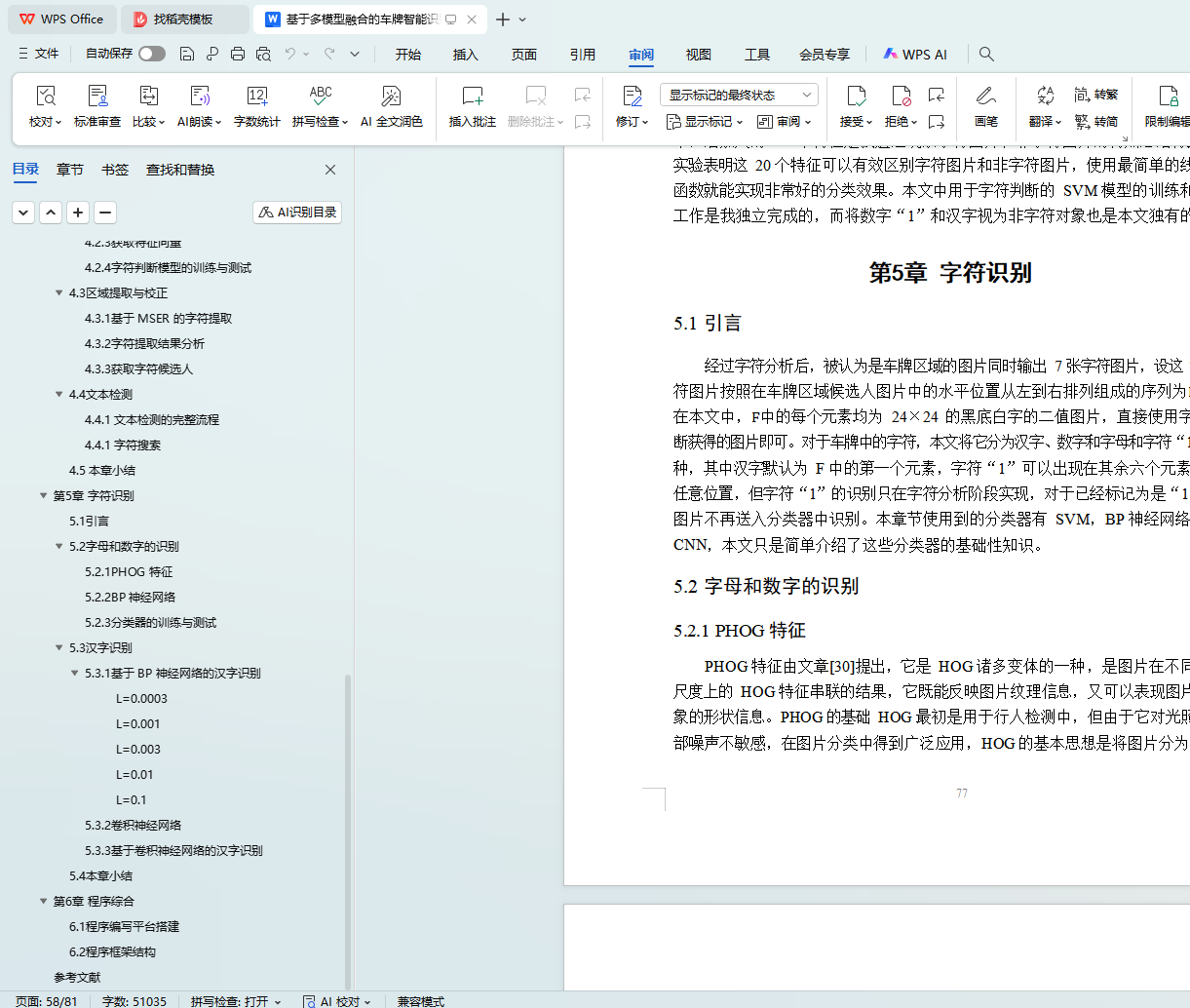Image resolution: width=1190 pixels, height=1008 pixels.
Task: Click the 字数统计 word count icon
Action: pyautogui.click(x=257, y=97)
